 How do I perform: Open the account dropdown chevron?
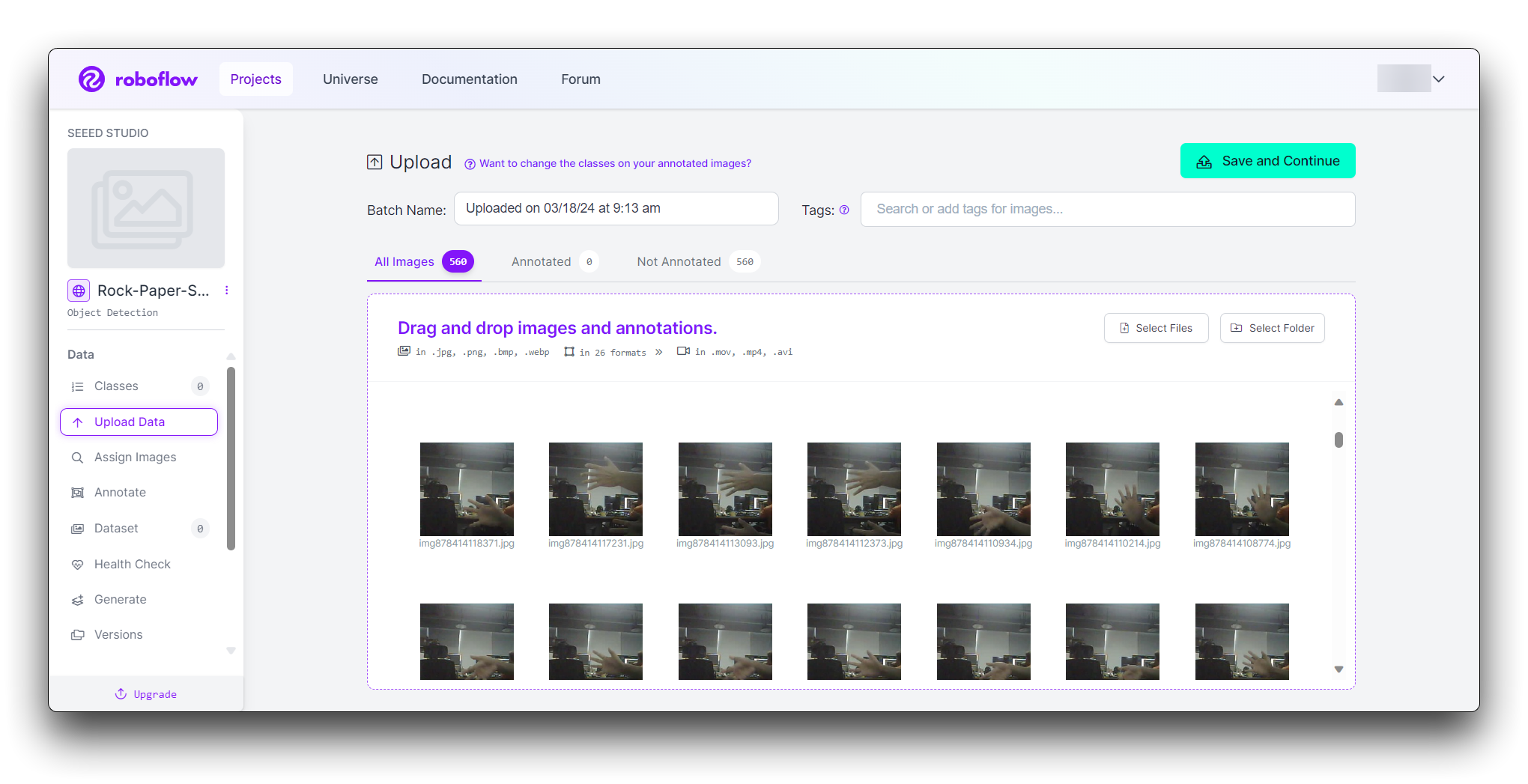pos(1439,79)
